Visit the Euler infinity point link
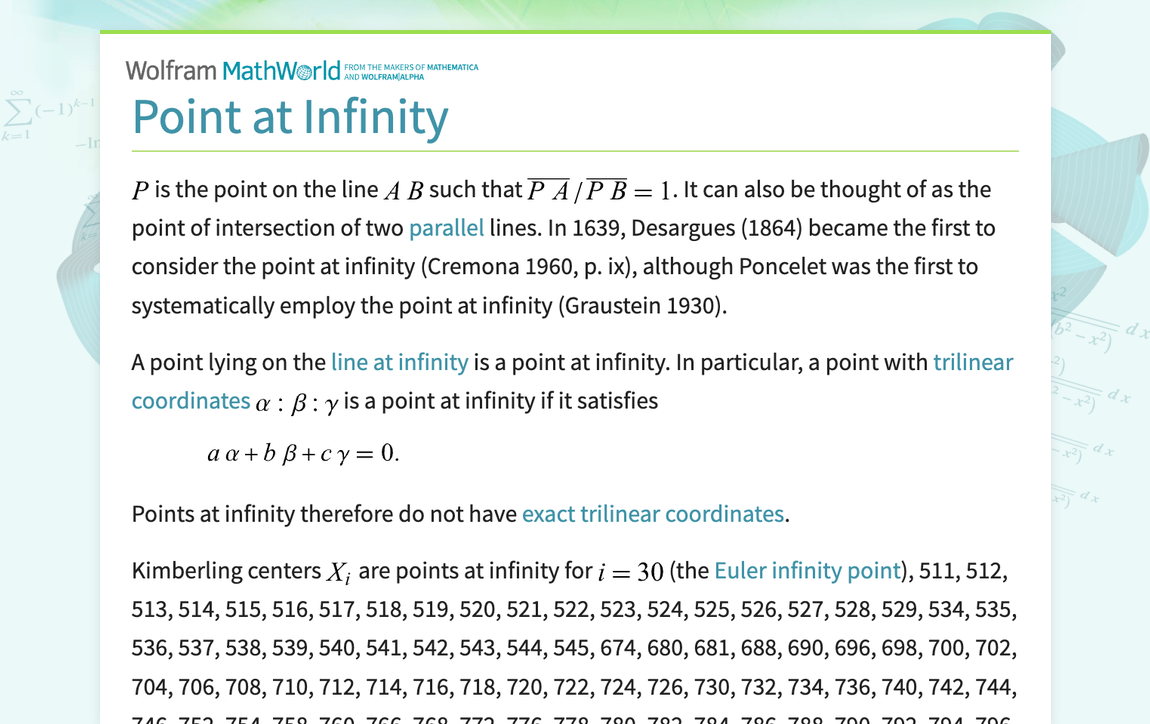 click(807, 570)
